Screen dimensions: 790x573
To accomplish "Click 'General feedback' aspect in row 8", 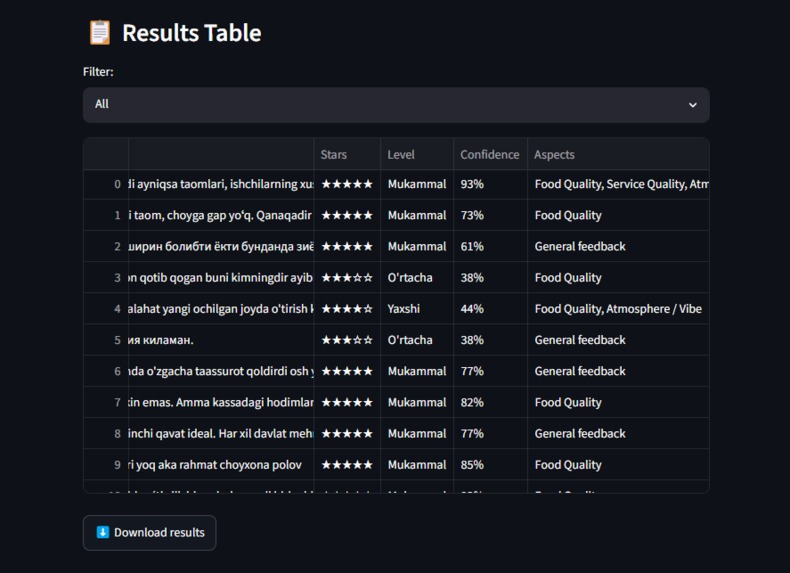I will (618, 434).
